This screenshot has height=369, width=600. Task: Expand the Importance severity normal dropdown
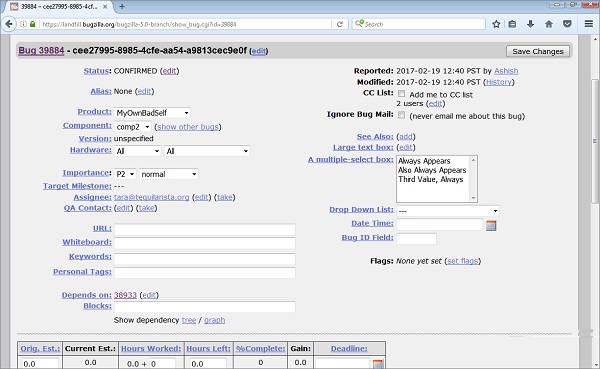pos(169,174)
